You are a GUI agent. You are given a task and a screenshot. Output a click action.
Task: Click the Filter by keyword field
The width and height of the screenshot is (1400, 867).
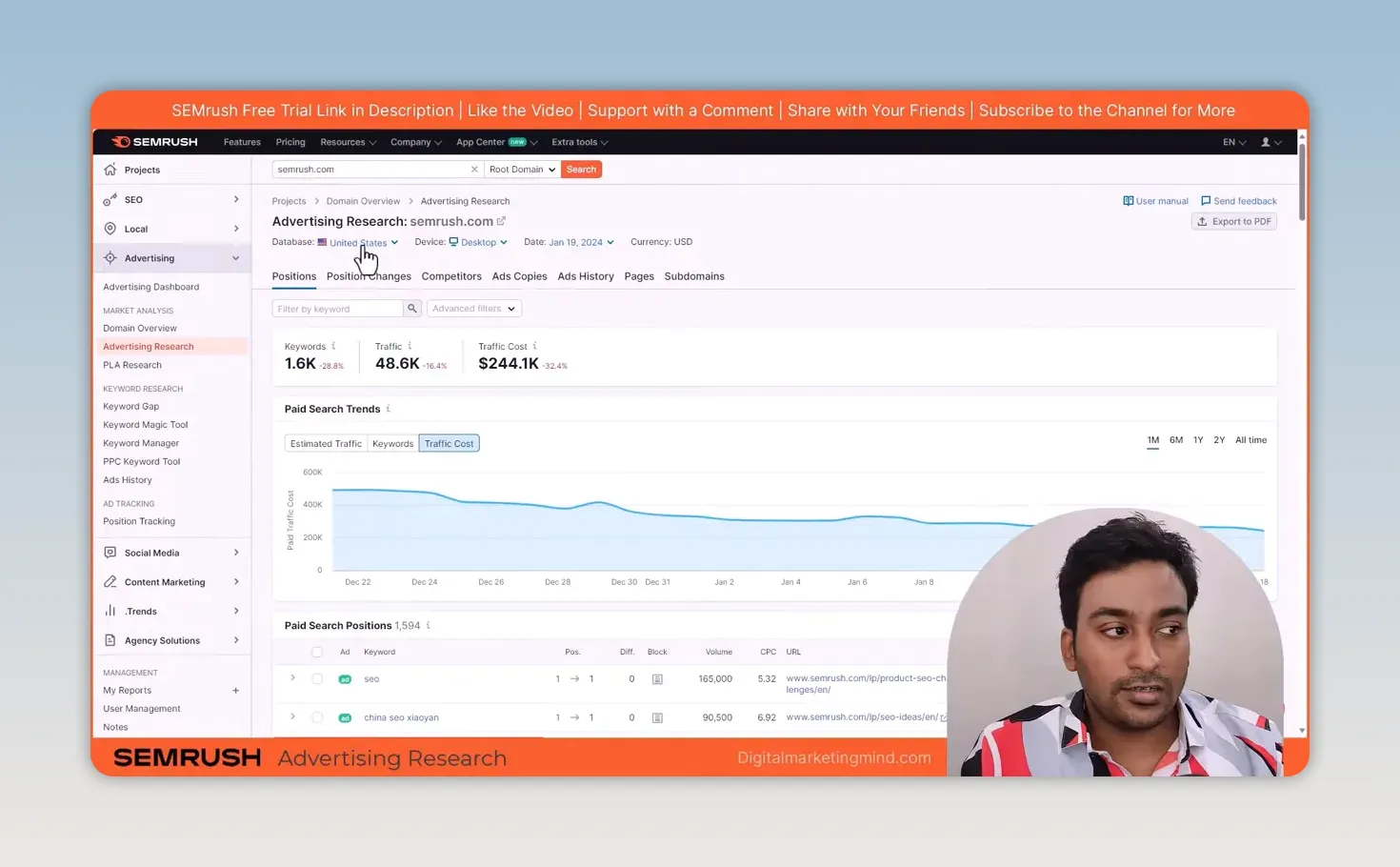[x=337, y=309]
